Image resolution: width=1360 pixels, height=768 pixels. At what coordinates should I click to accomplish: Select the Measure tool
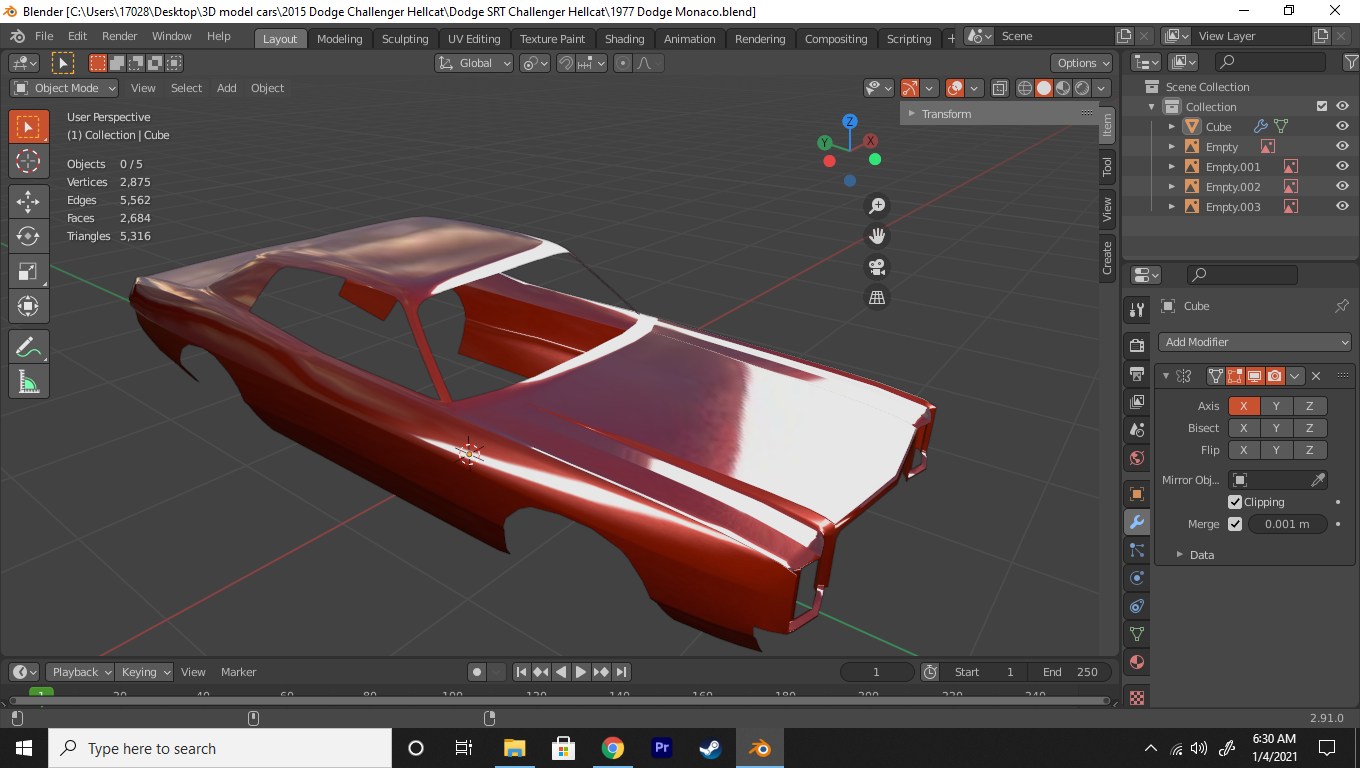tap(28, 381)
